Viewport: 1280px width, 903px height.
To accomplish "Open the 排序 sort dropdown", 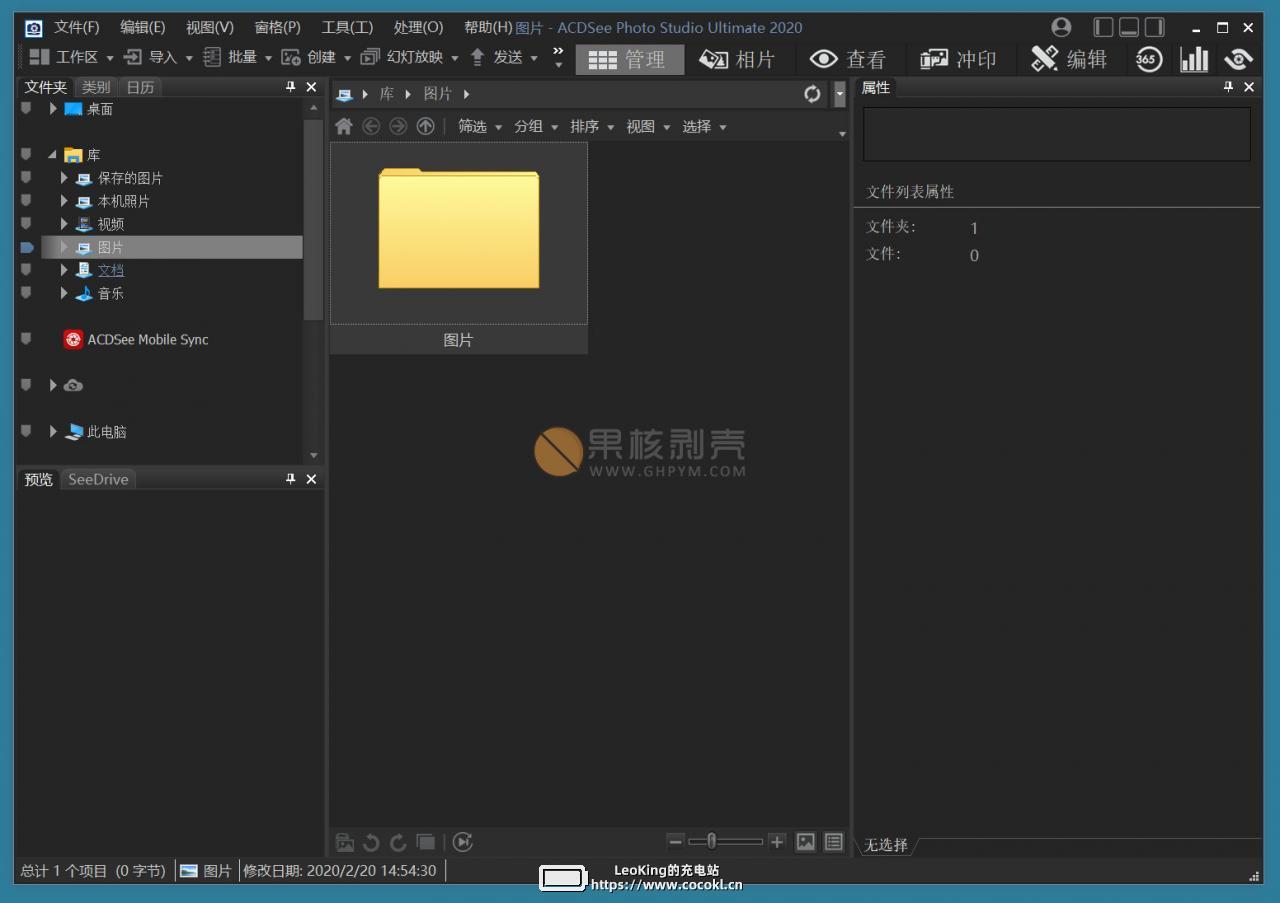I will tap(592, 126).
